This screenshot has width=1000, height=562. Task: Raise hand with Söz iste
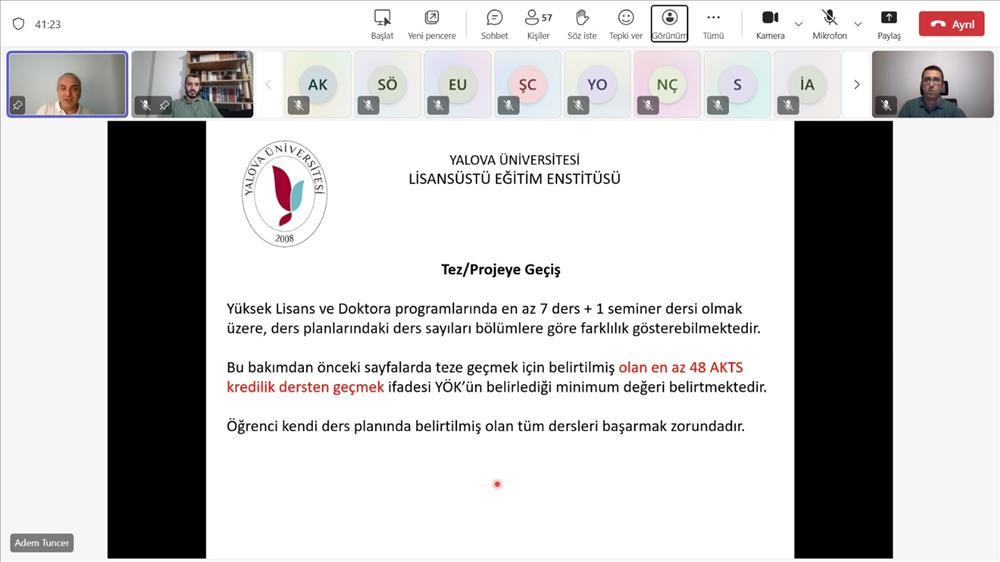582,24
